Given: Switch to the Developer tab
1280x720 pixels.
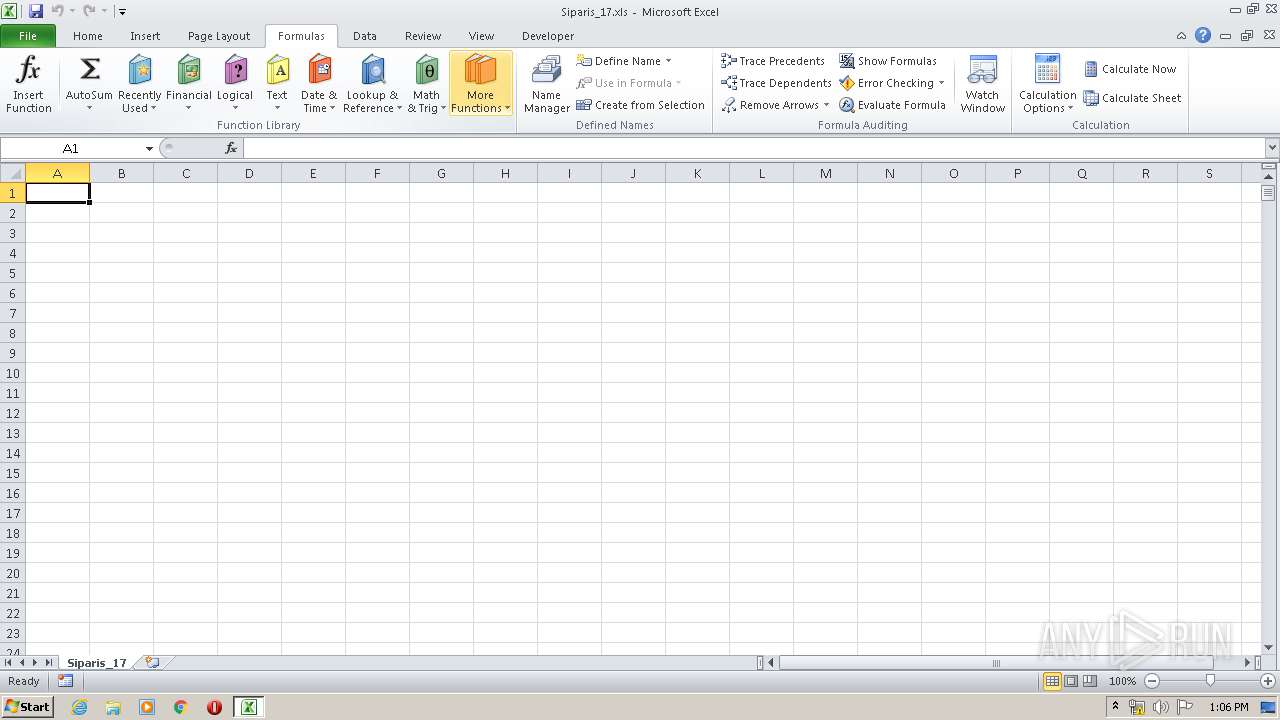Looking at the screenshot, I should tap(548, 36).
